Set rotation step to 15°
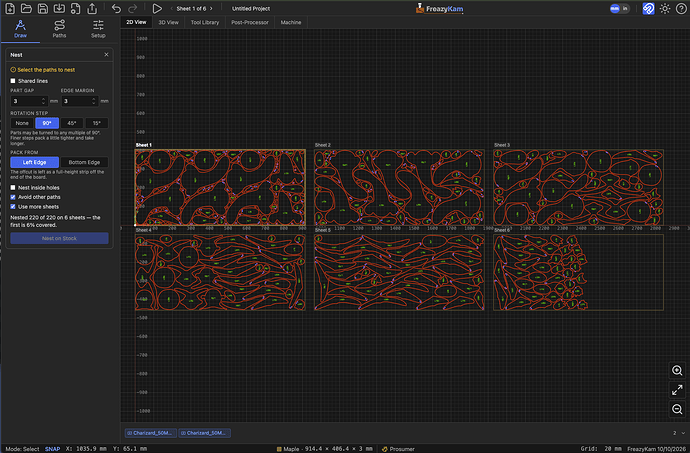 click(x=97, y=123)
